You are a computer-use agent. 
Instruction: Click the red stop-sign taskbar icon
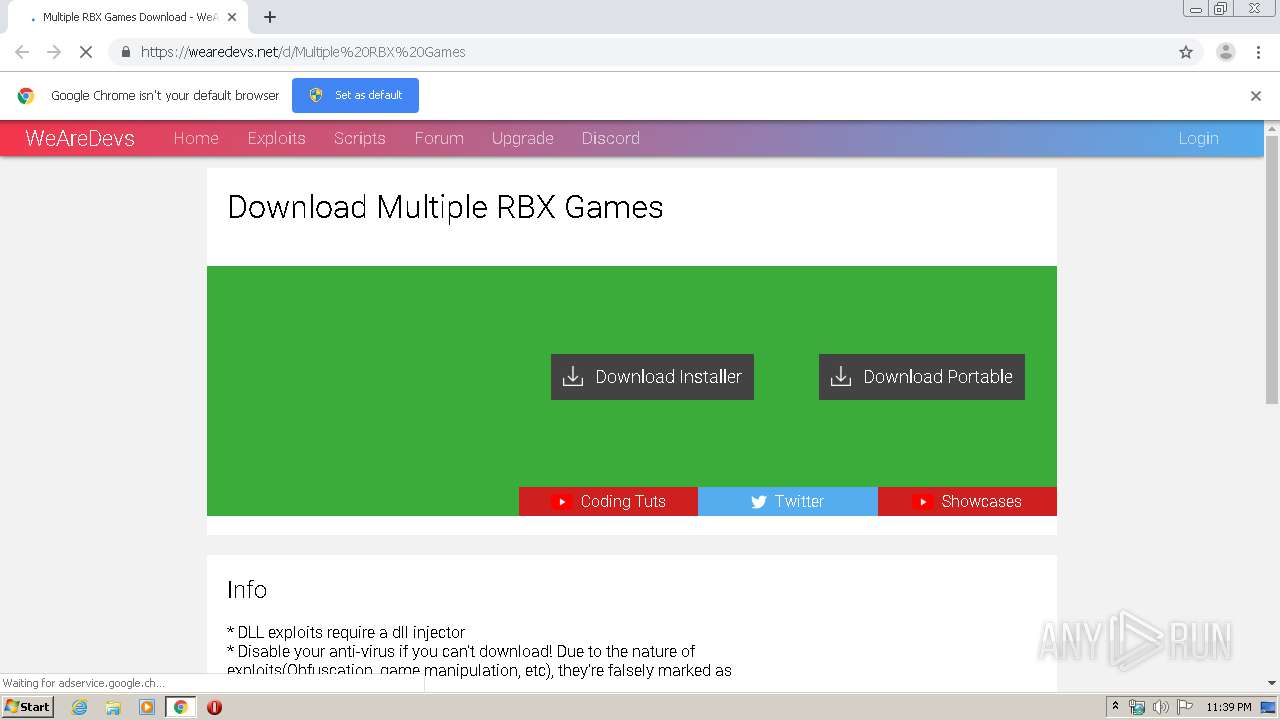point(214,707)
